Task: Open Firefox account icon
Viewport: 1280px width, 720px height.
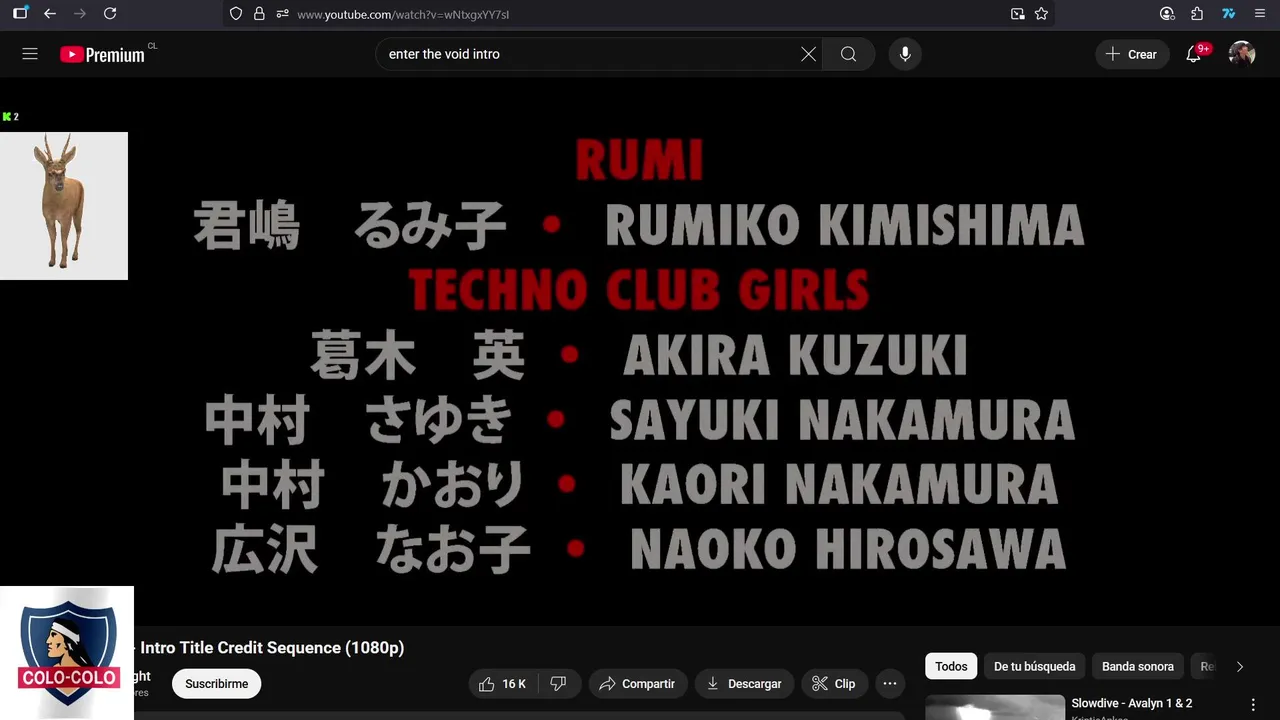Action: [1167, 14]
